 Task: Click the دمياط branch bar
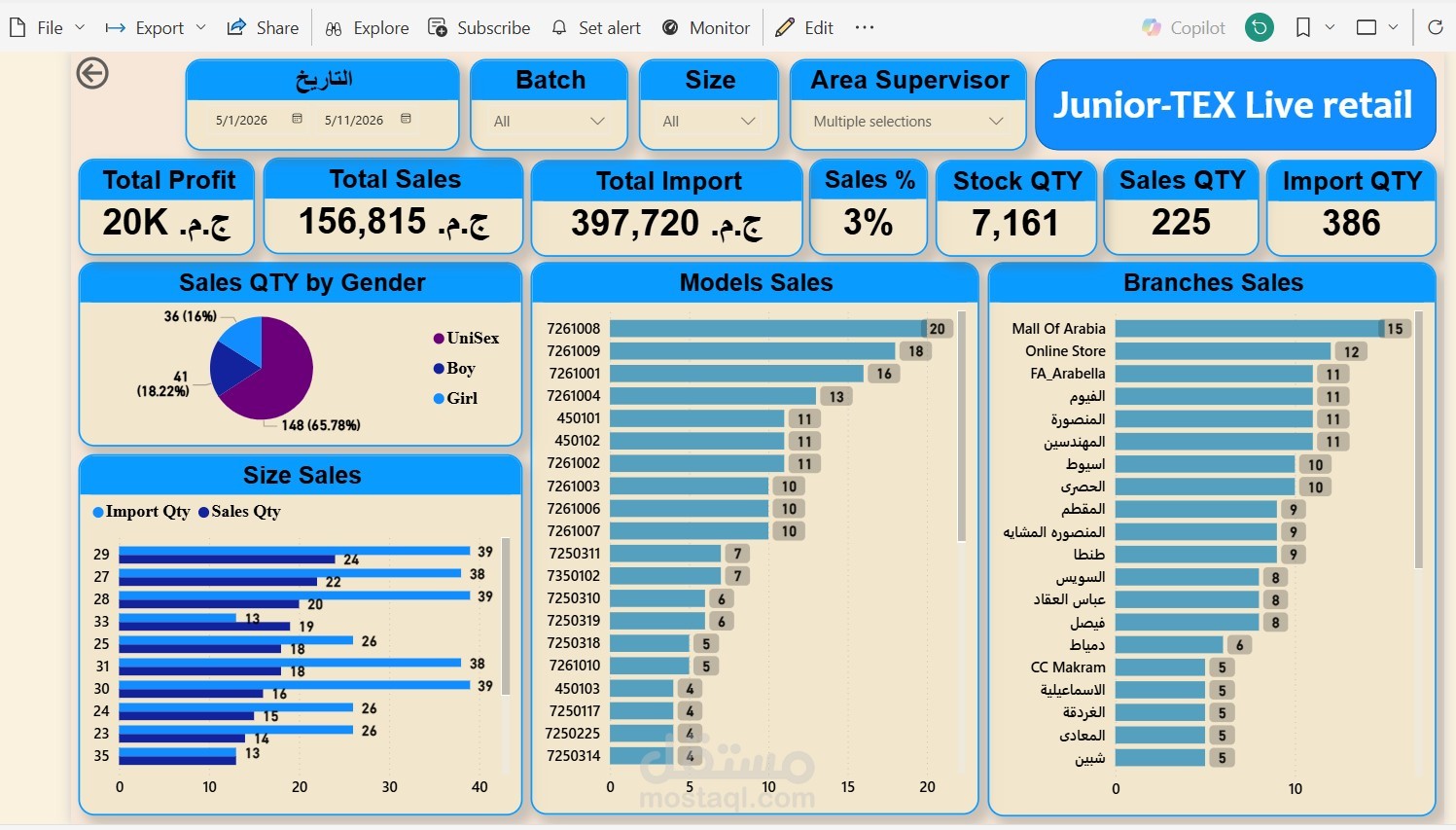1169,644
